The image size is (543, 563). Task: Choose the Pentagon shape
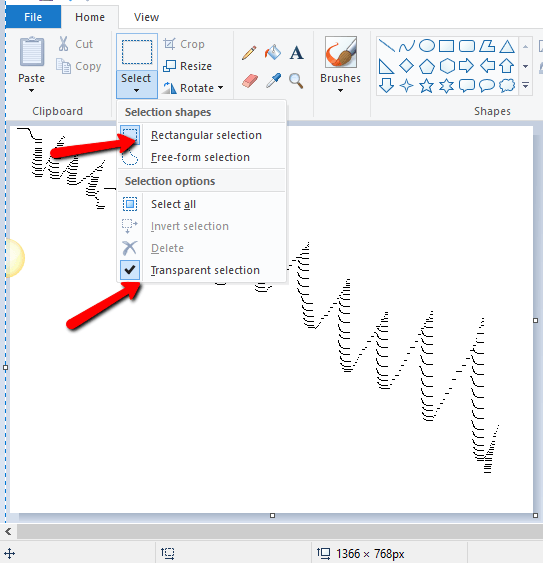pyautogui.click(x=427, y=66)
